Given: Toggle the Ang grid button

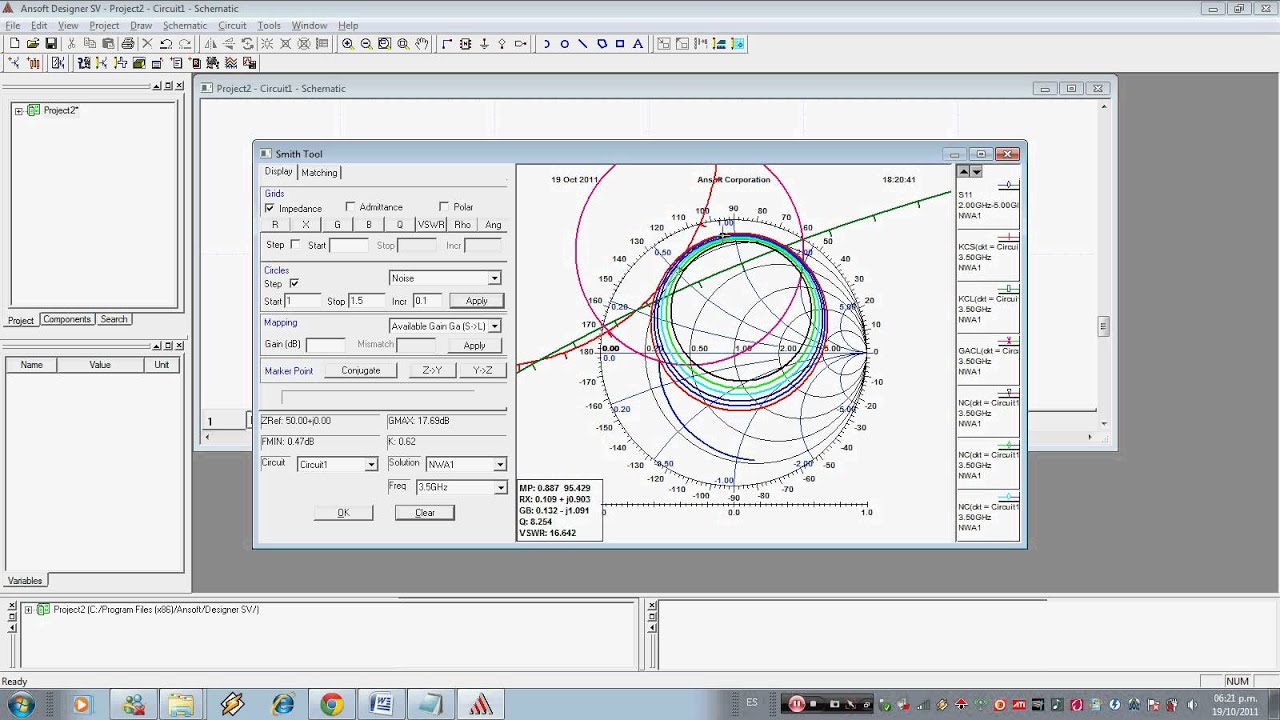Looking at the screenshot, I should pyautogui.click(x=493, y=225).
